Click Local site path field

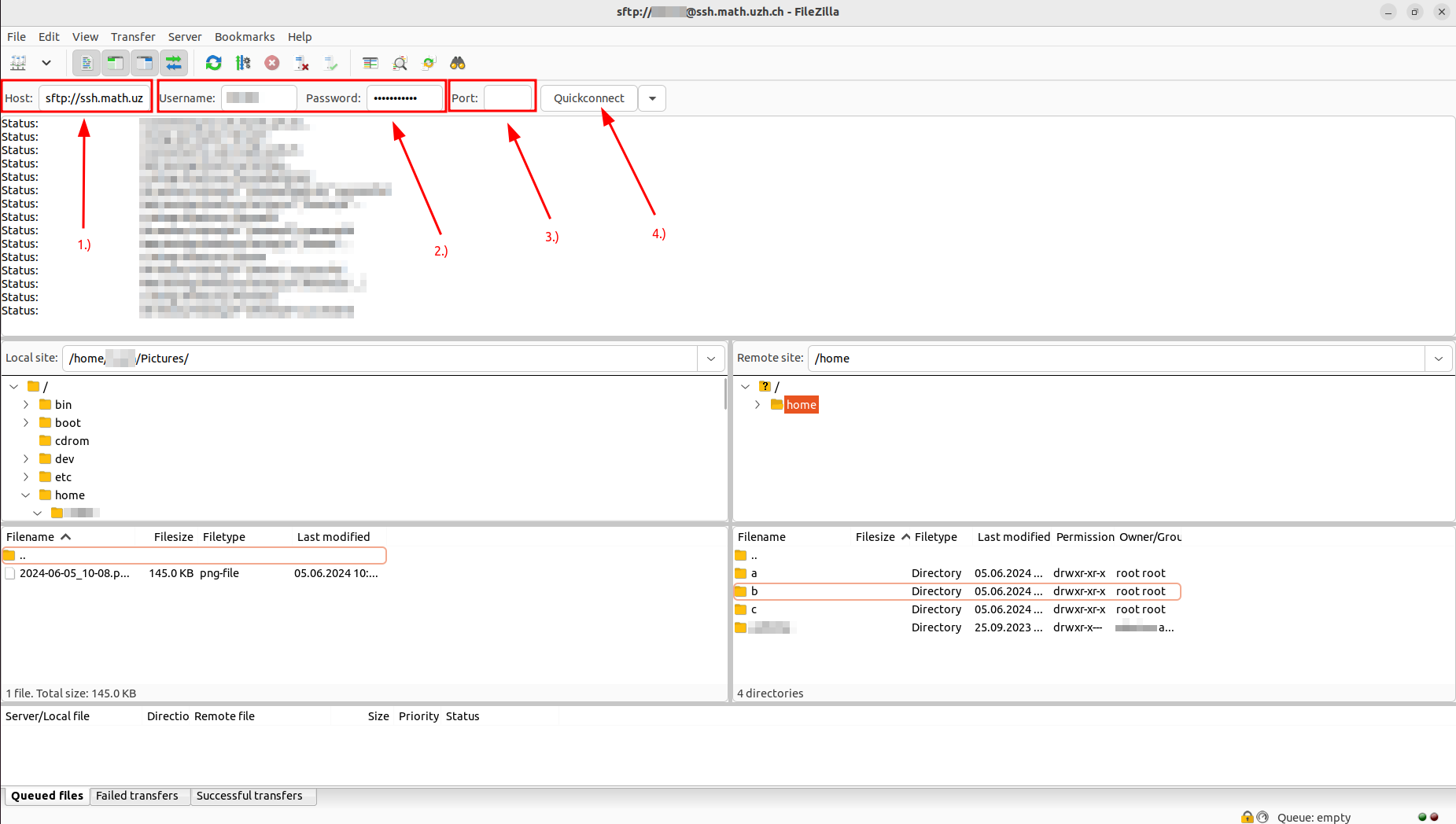click(x=380, y=359)
